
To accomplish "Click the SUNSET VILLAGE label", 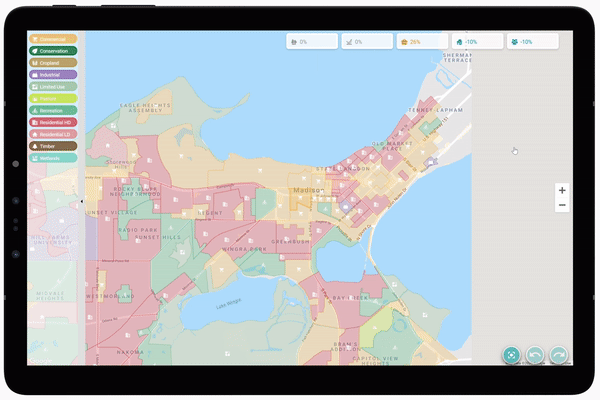I will click(111, 212).
